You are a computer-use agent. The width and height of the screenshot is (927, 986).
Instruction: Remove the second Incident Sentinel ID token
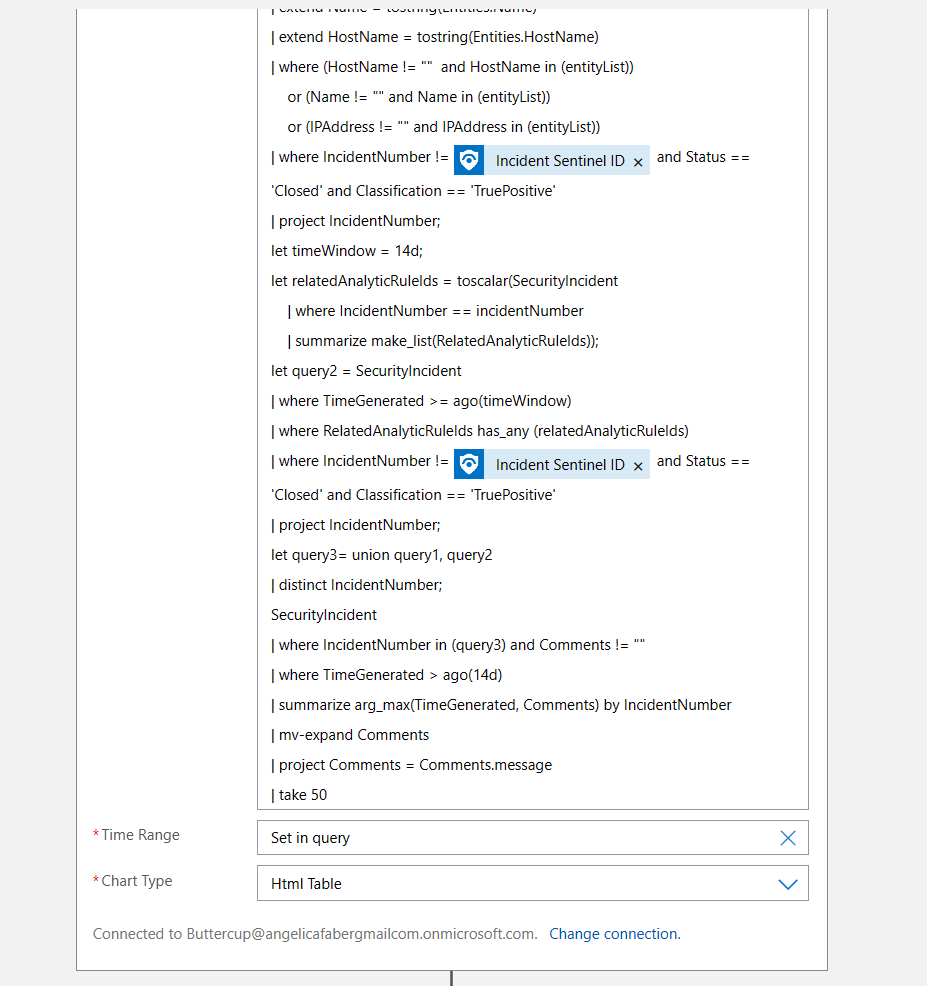[638, 466]
